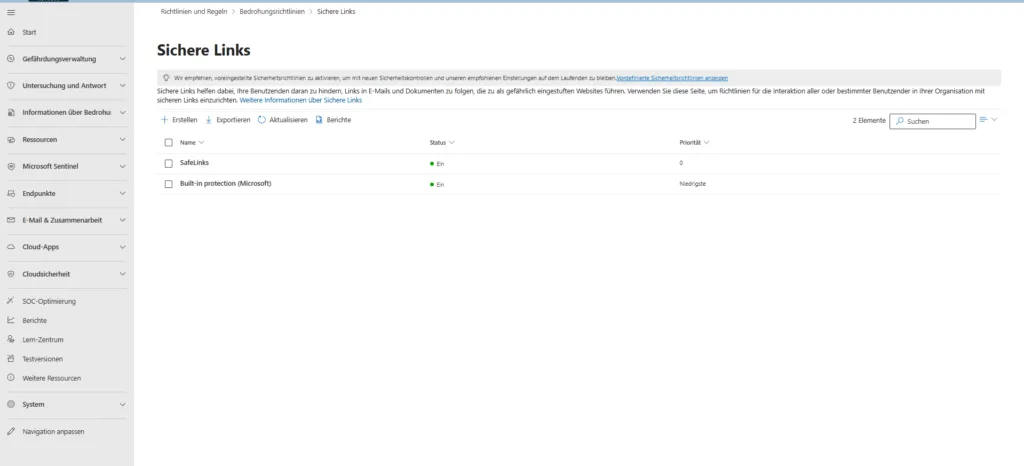
Task: Click the Berichte toolbar button
Action: pos(333,120)
